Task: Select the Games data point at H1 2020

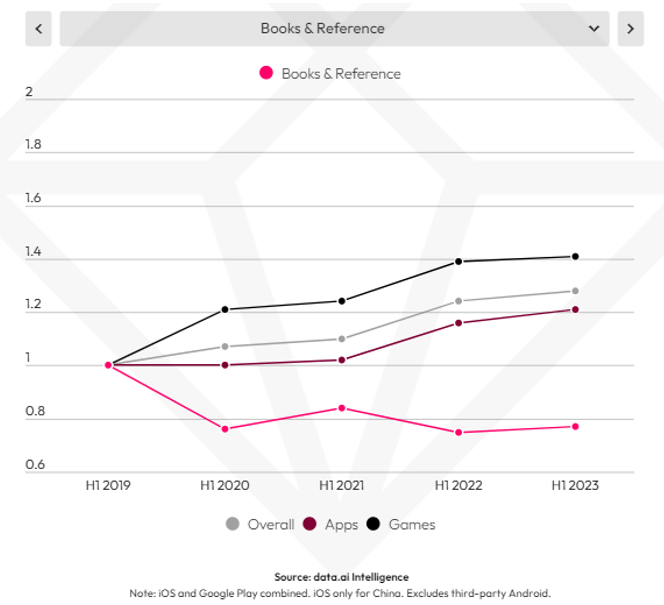Action: [224, 309]
